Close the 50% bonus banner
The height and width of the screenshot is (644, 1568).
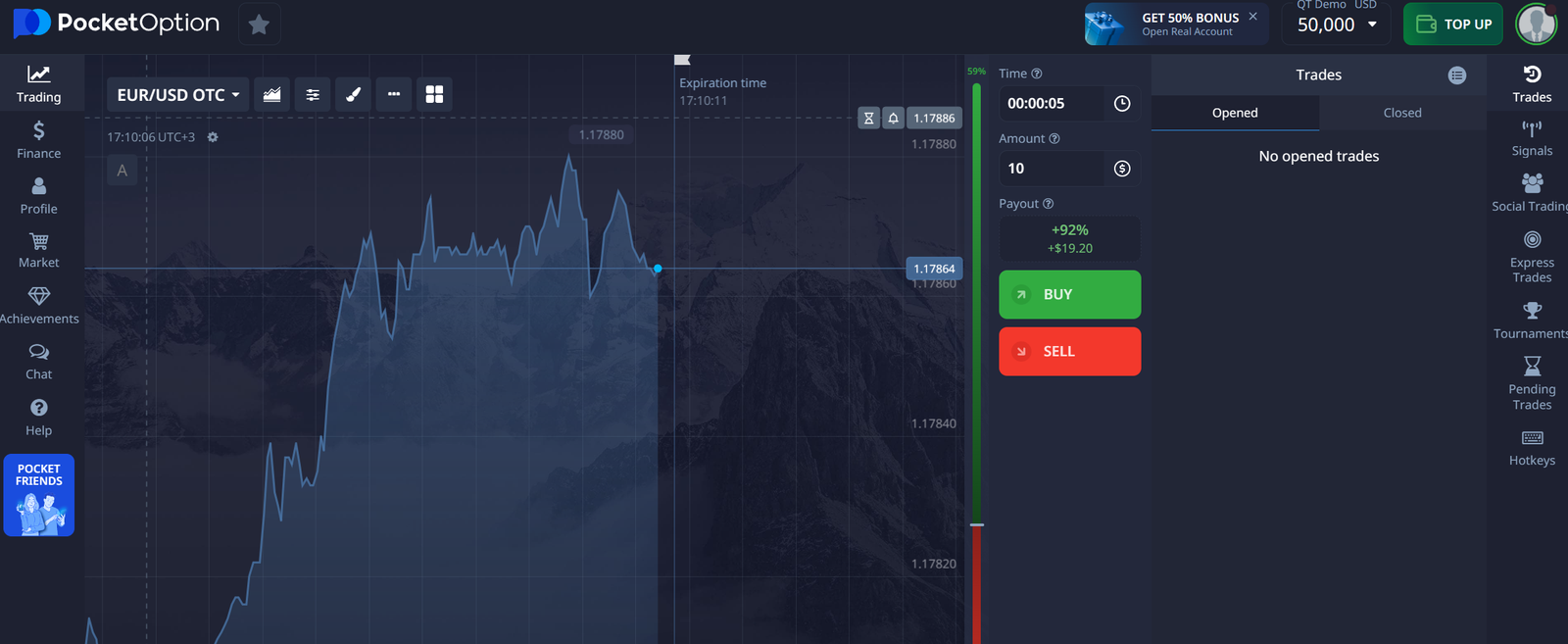(1252, 17)
